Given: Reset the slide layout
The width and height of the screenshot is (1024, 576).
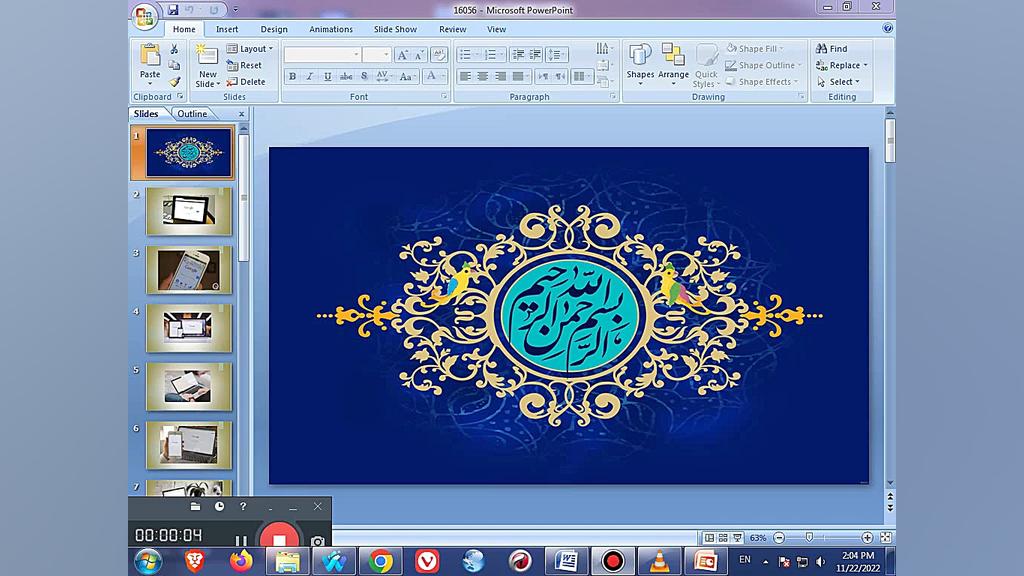Looking at the screenshot, I should [244, 65].
